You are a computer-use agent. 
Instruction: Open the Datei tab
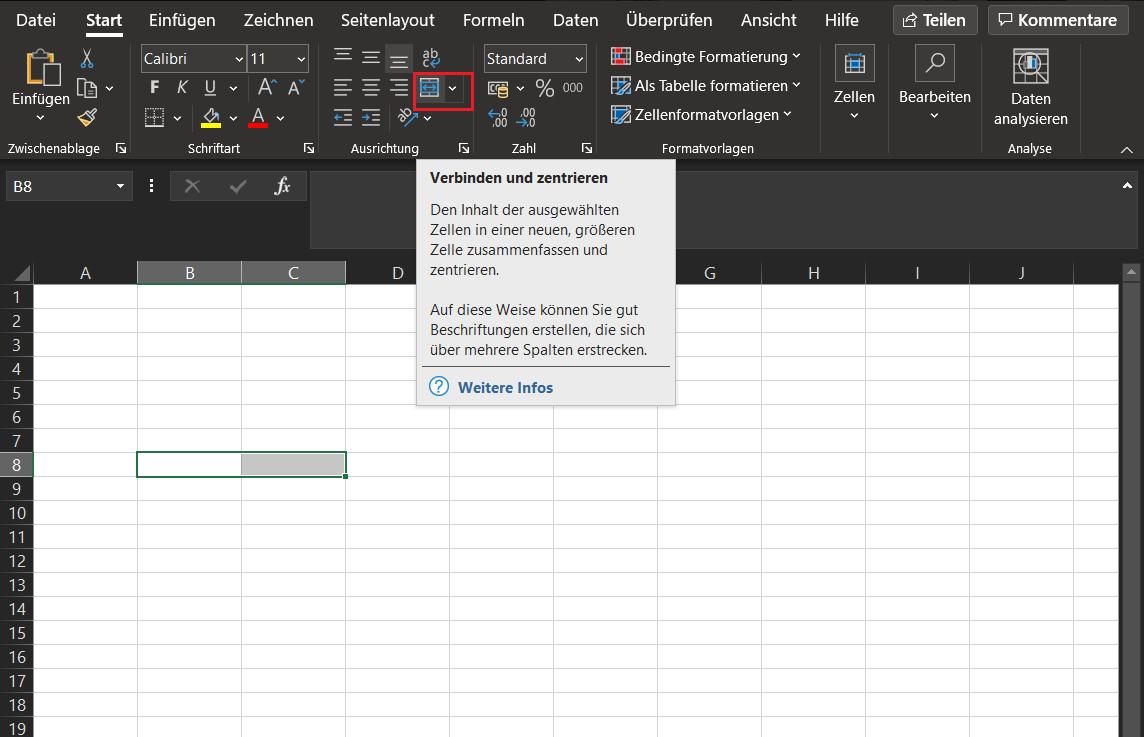click(x=36, y=20)
